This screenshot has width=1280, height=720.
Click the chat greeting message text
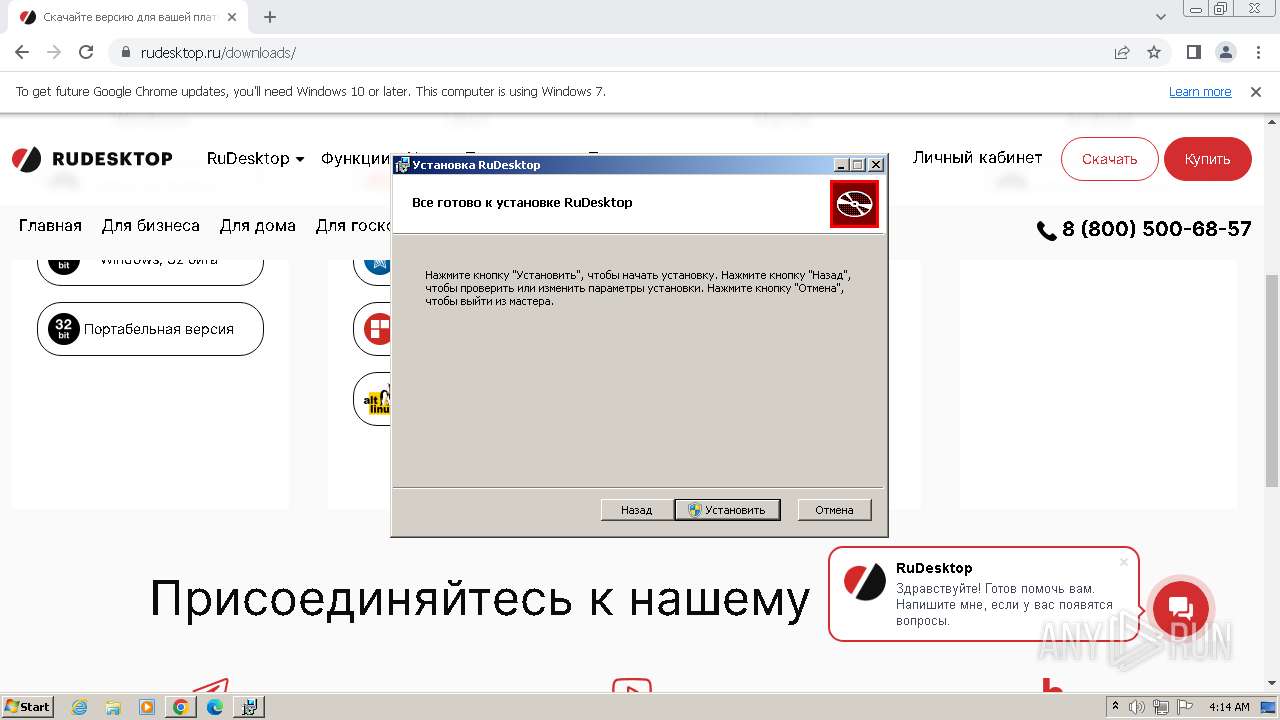tap(1004, 605)
